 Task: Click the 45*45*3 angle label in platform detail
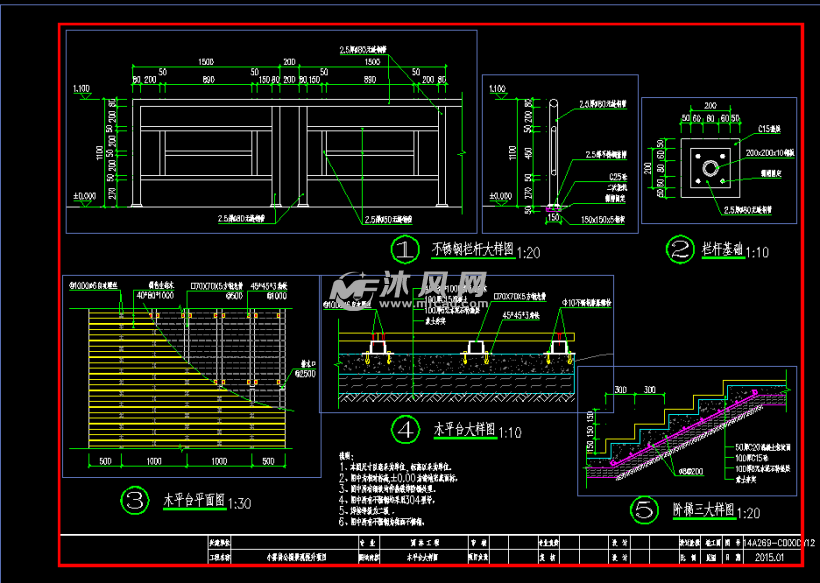pyautogui.click(x=521, y=316)
